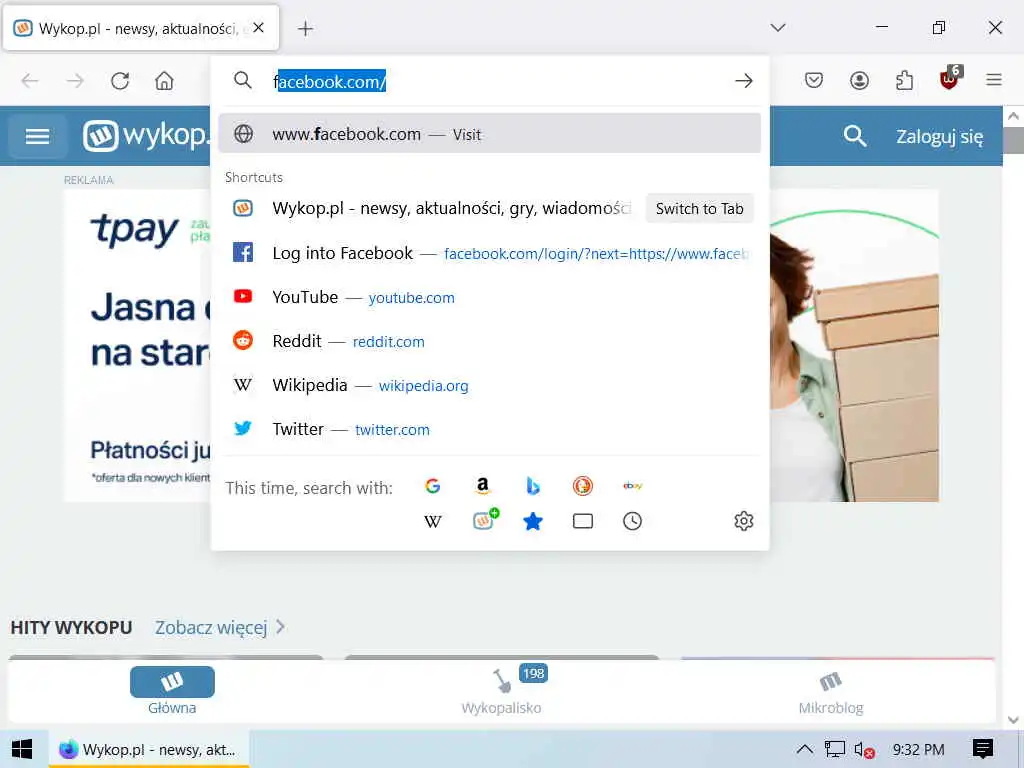Search this time with DuckDuckGo
The image size is (1024, 768).
pyautogui.click(x=583, y=486)
